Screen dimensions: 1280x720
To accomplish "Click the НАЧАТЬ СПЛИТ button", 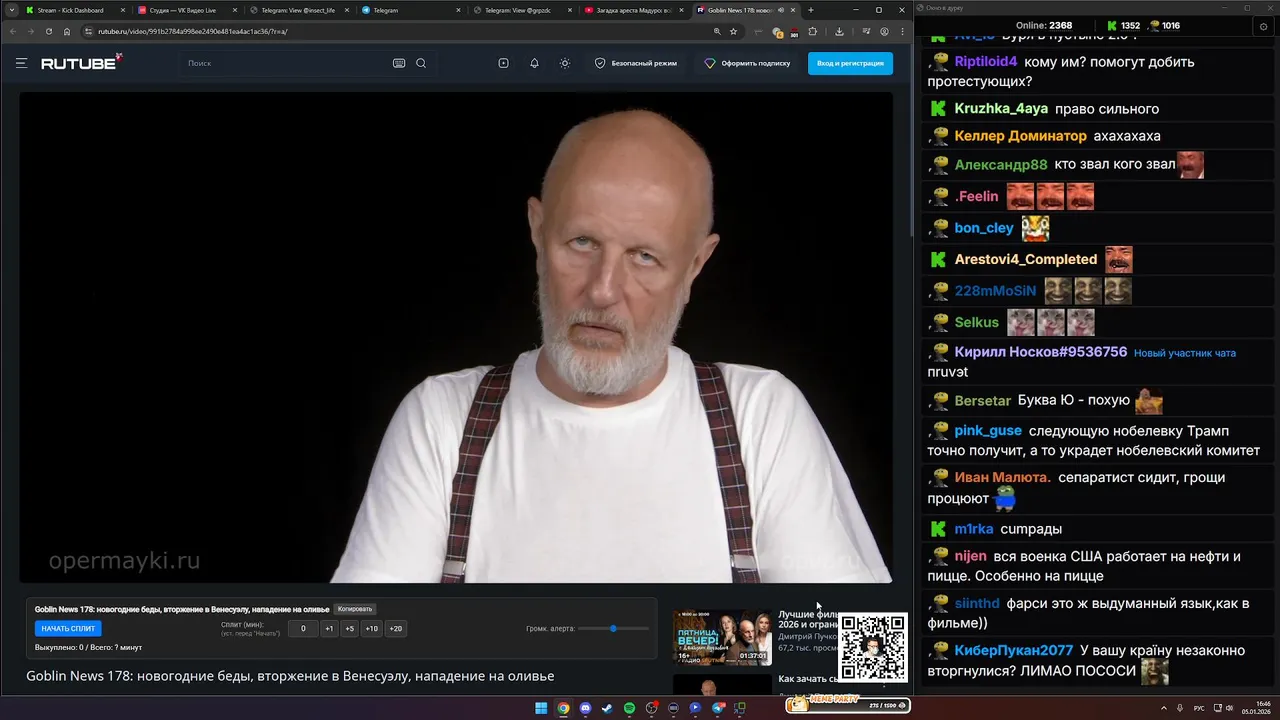I will [x=68, y=629].
